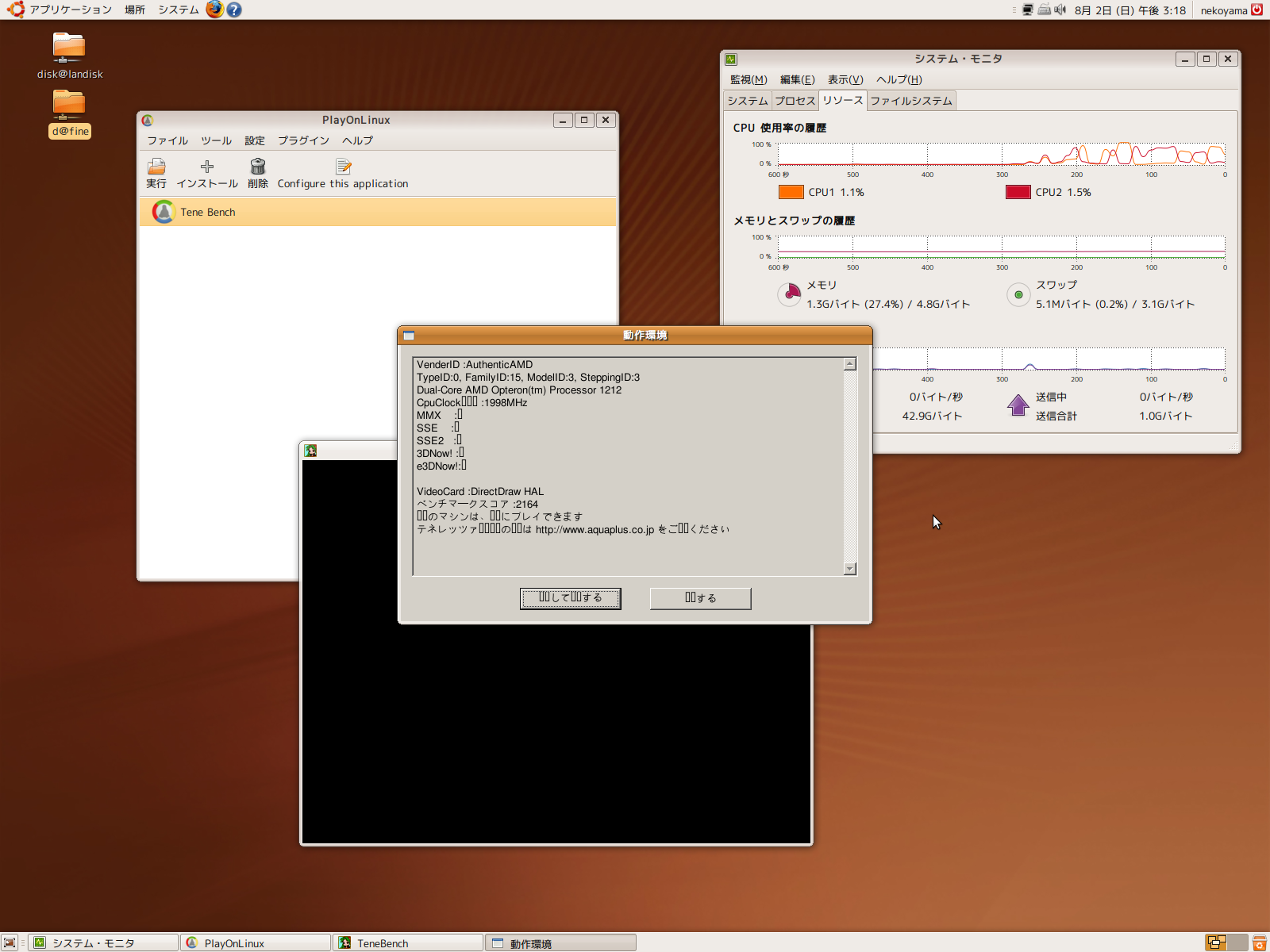Click the CPU2 red color swatch
This screenshot has width=1270, height=952.
point(1018,192)
